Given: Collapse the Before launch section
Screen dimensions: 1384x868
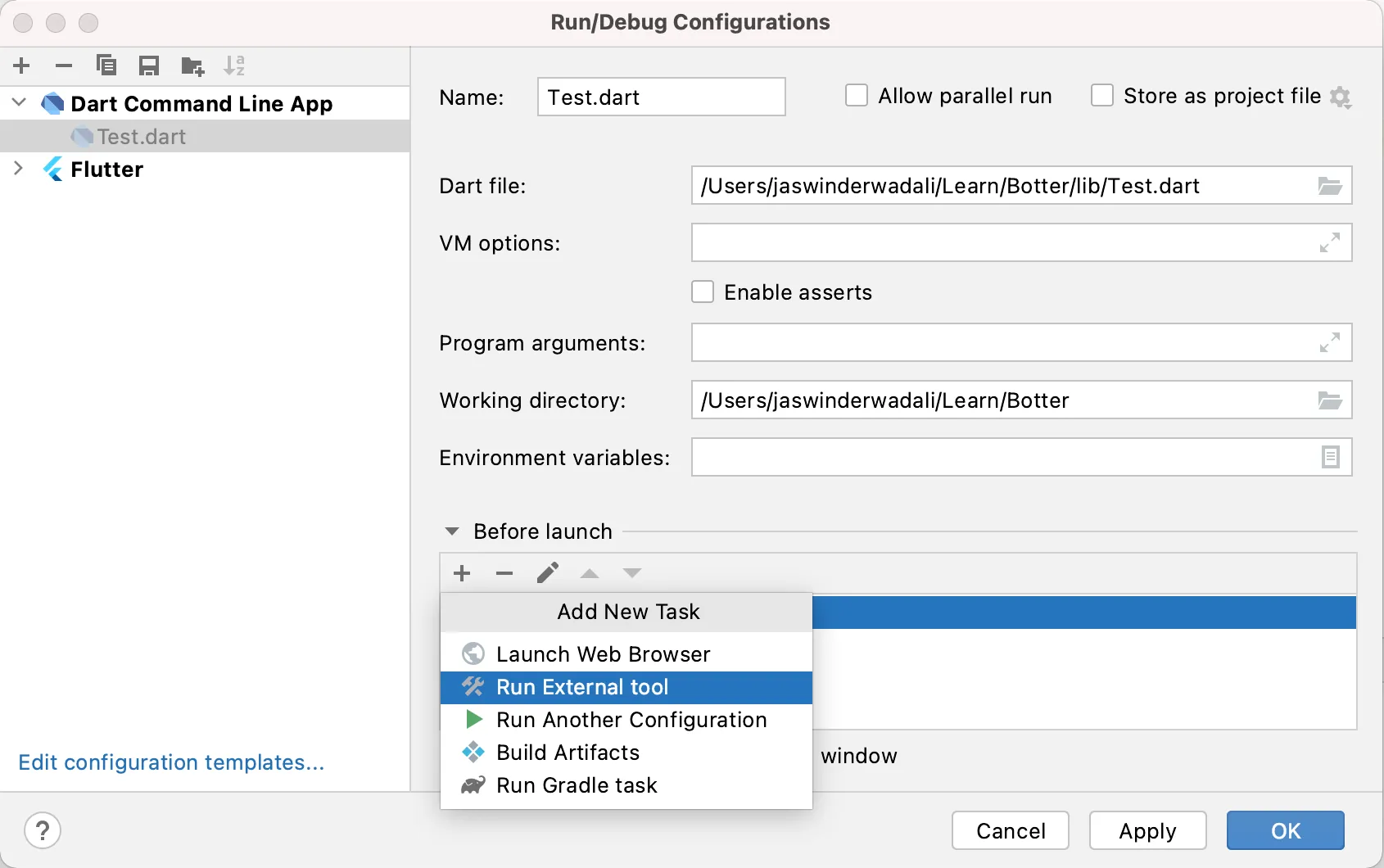Looking at the screenshot, I should click(451, 531).
